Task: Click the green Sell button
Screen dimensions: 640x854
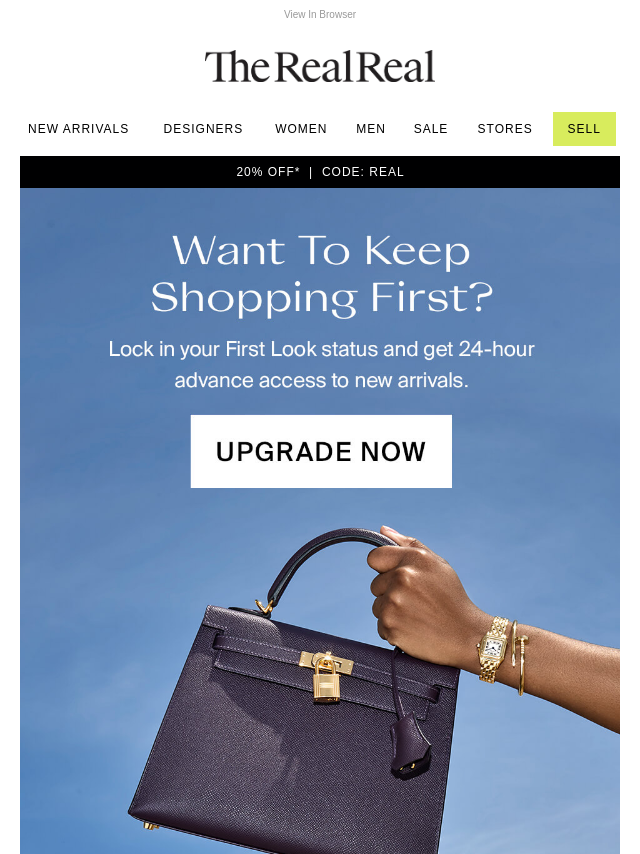Action: tap(584, 129)
